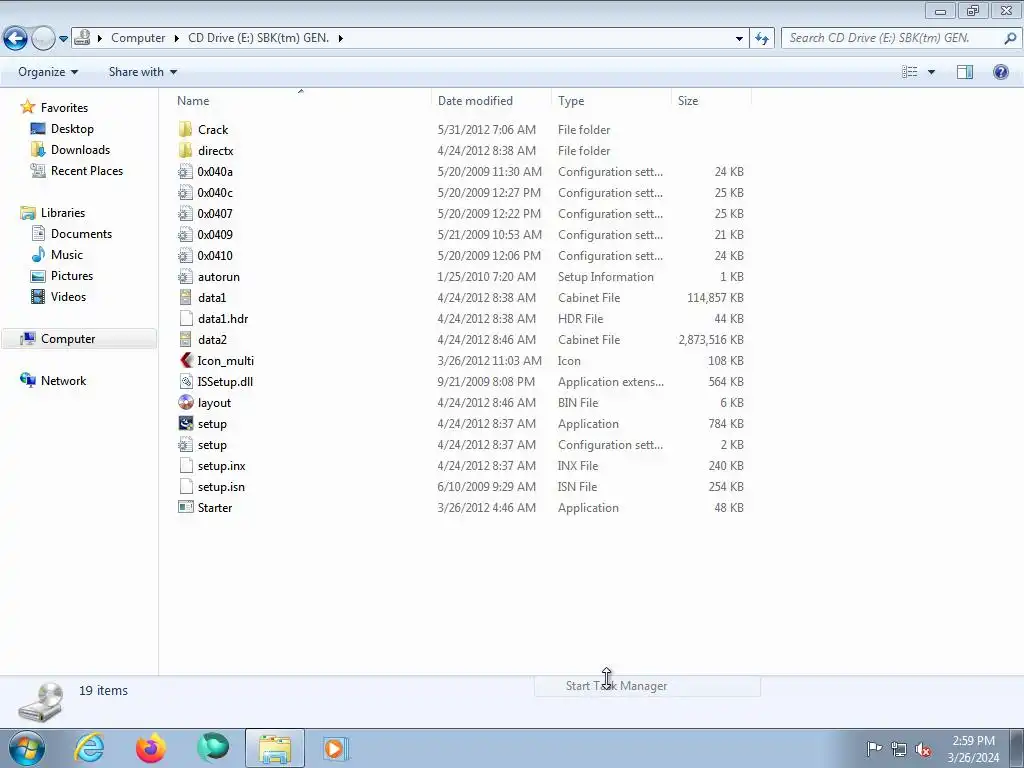1024x768 pixels.
Task: Open the Help question mark icon
Action: [x=1000, y=72]
